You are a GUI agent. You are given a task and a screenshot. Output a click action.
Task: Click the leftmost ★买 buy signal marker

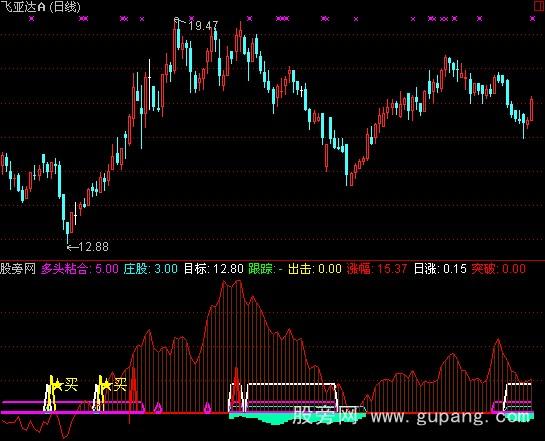coord(65,385)
